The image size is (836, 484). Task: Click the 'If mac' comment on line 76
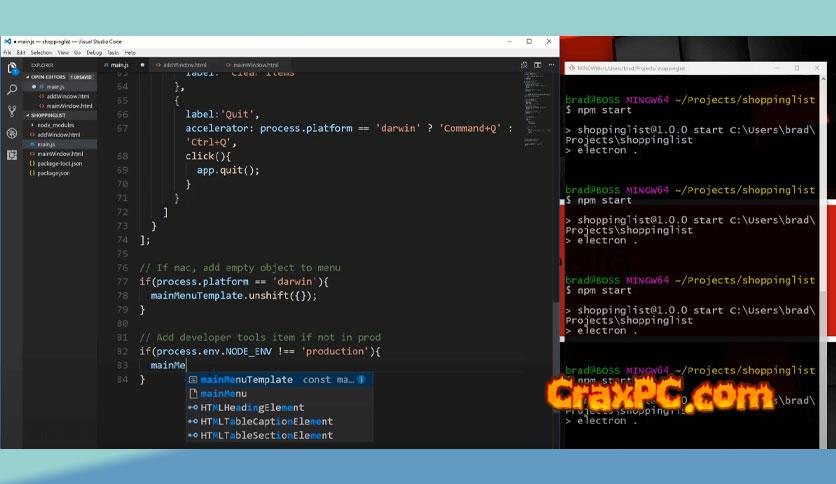click(240, 268)
